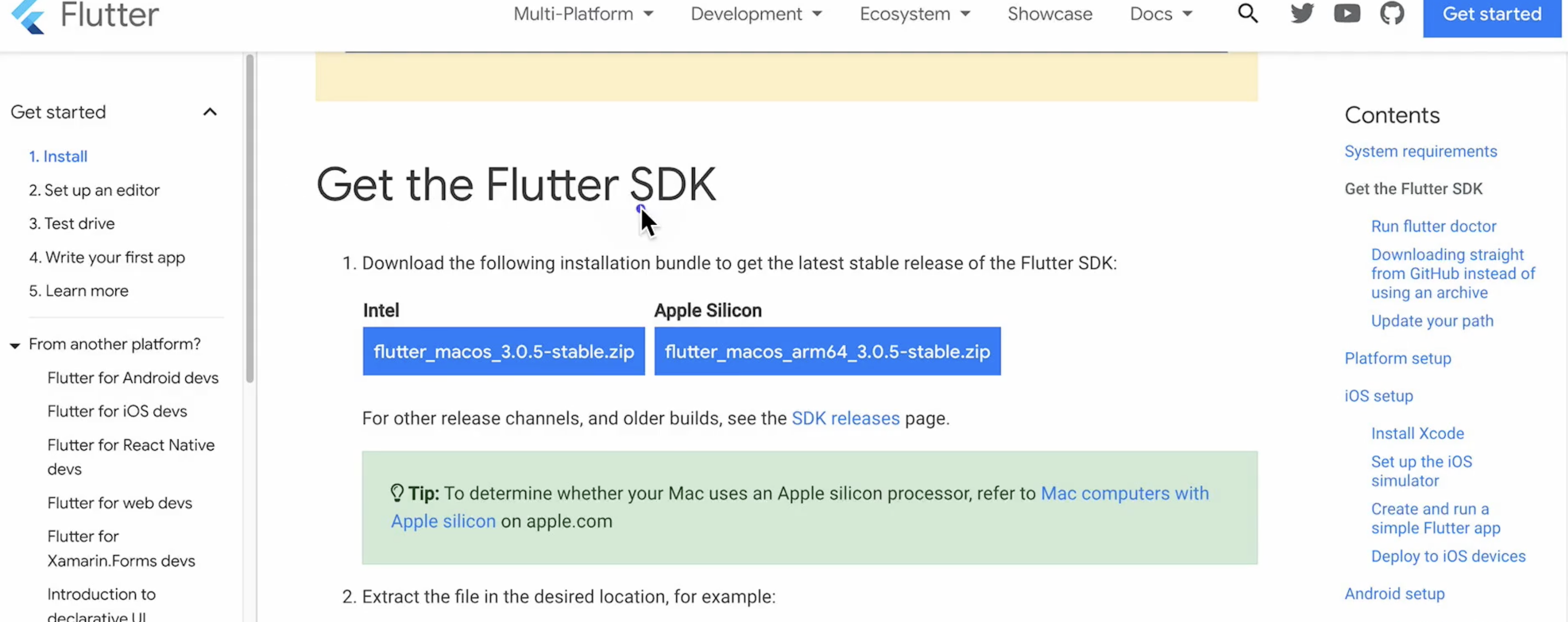
Task: Click the Tip lightbulb icon
Action: pos(397,493)
